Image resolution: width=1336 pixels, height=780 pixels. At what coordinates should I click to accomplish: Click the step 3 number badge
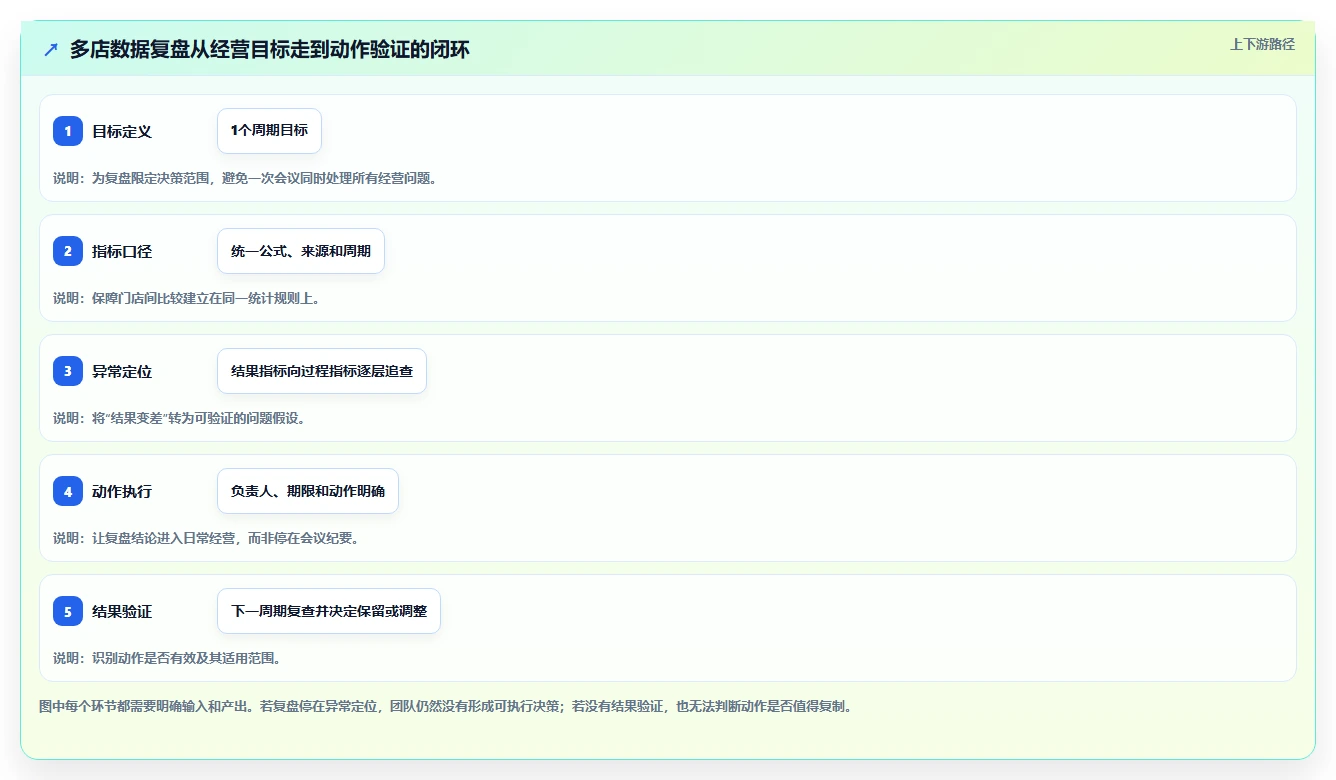coord(68,371)
